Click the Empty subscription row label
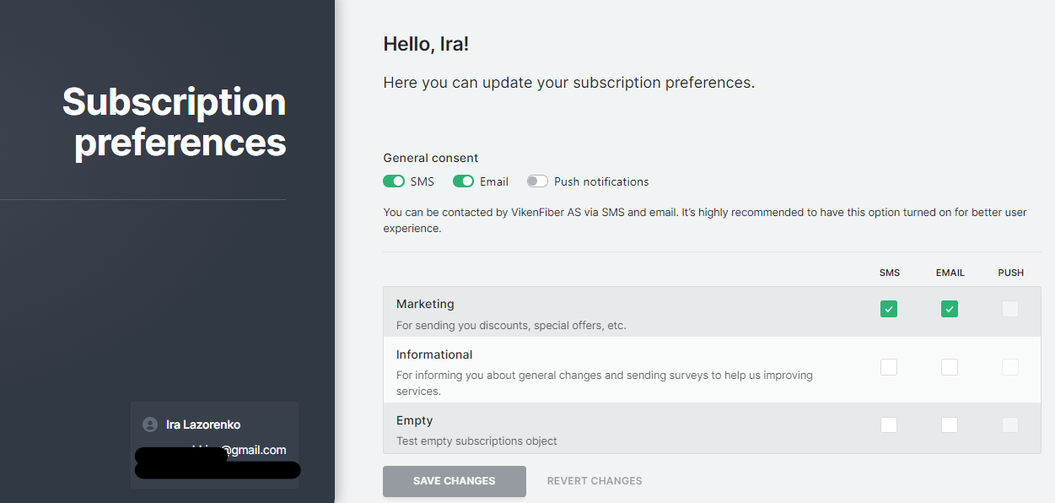Screen dimensions: 1055x503 pos(414,421)
